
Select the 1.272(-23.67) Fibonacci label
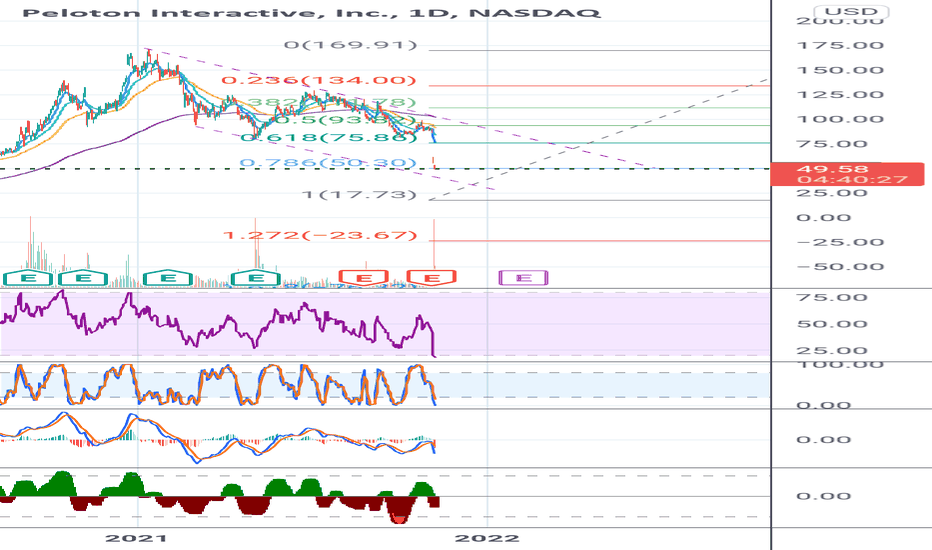tap(320, 235)
